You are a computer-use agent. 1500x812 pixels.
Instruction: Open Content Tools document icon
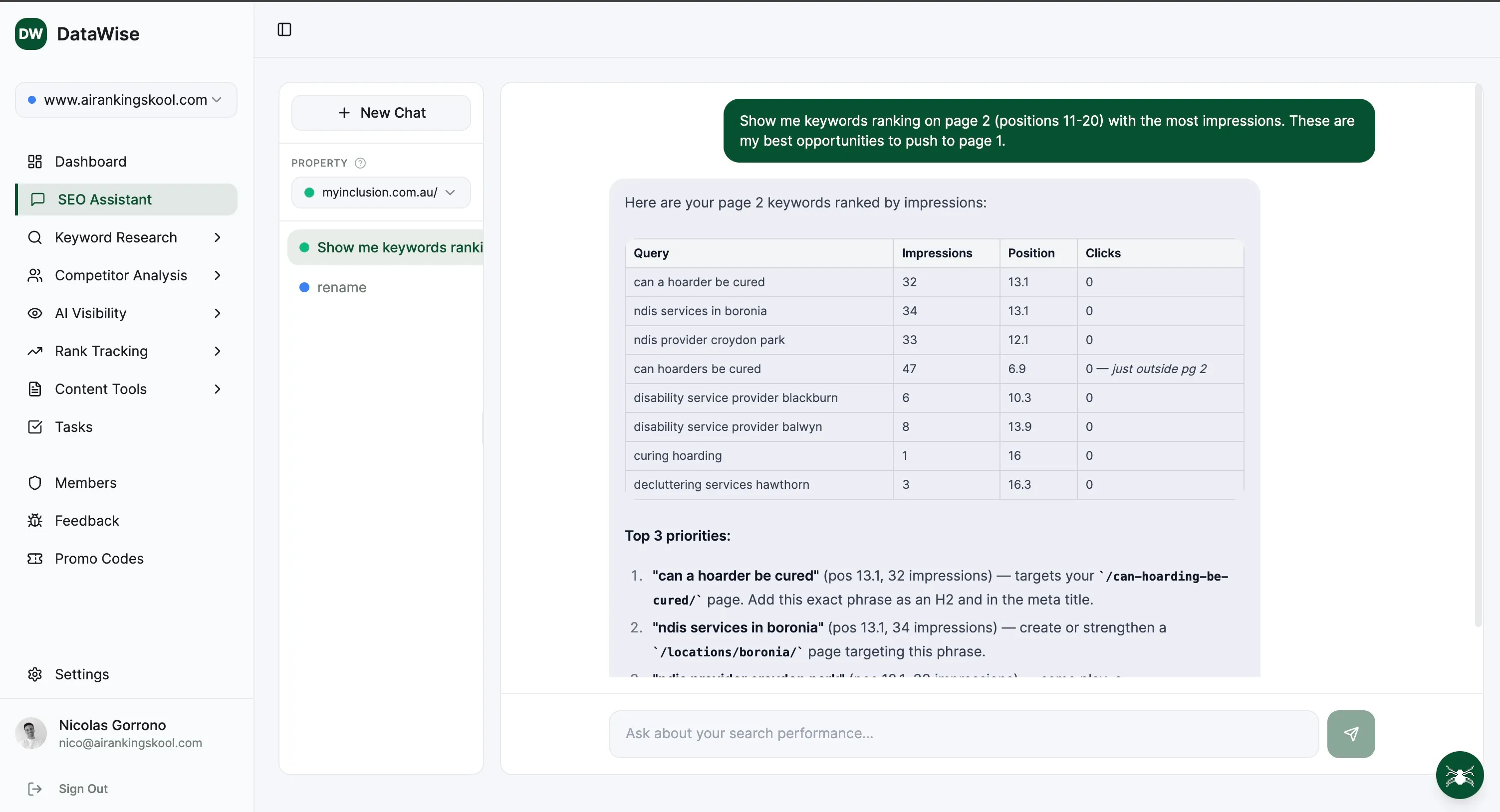pyautogui.click(x=35, y=389)
